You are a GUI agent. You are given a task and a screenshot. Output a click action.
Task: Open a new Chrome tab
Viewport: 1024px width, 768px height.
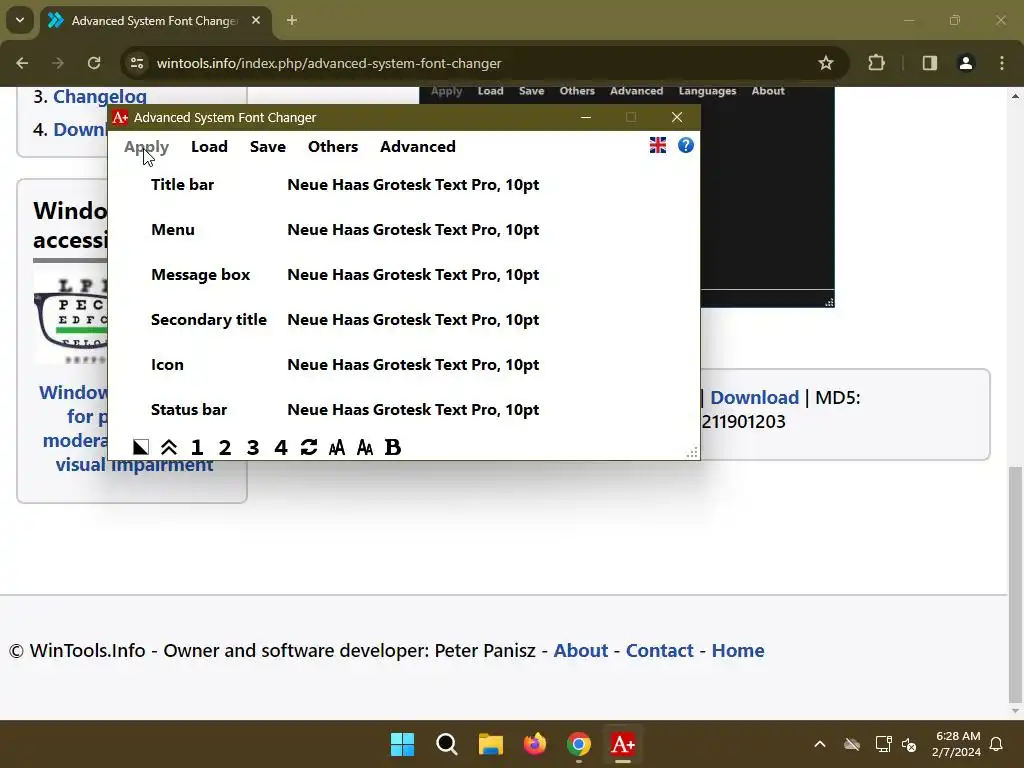pos(292,21)
